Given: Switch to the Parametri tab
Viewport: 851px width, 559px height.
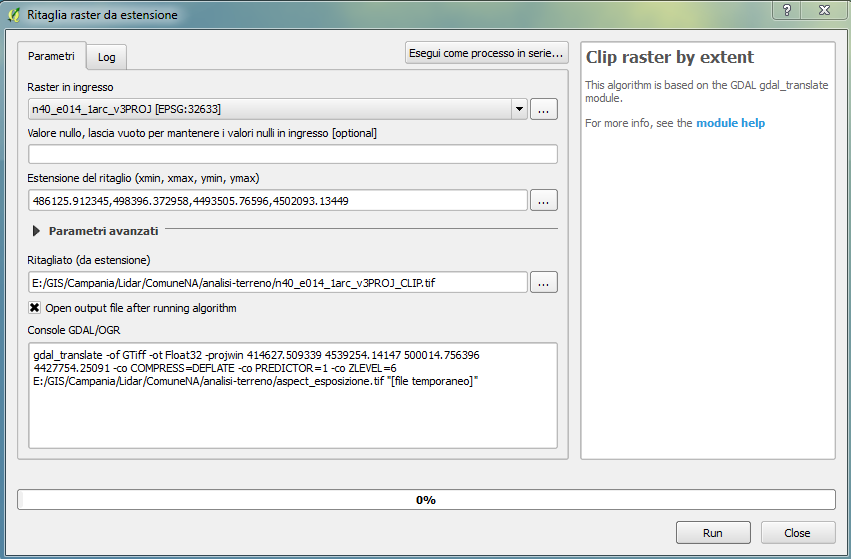Looking at the screenshot, I should coord(52,56).
